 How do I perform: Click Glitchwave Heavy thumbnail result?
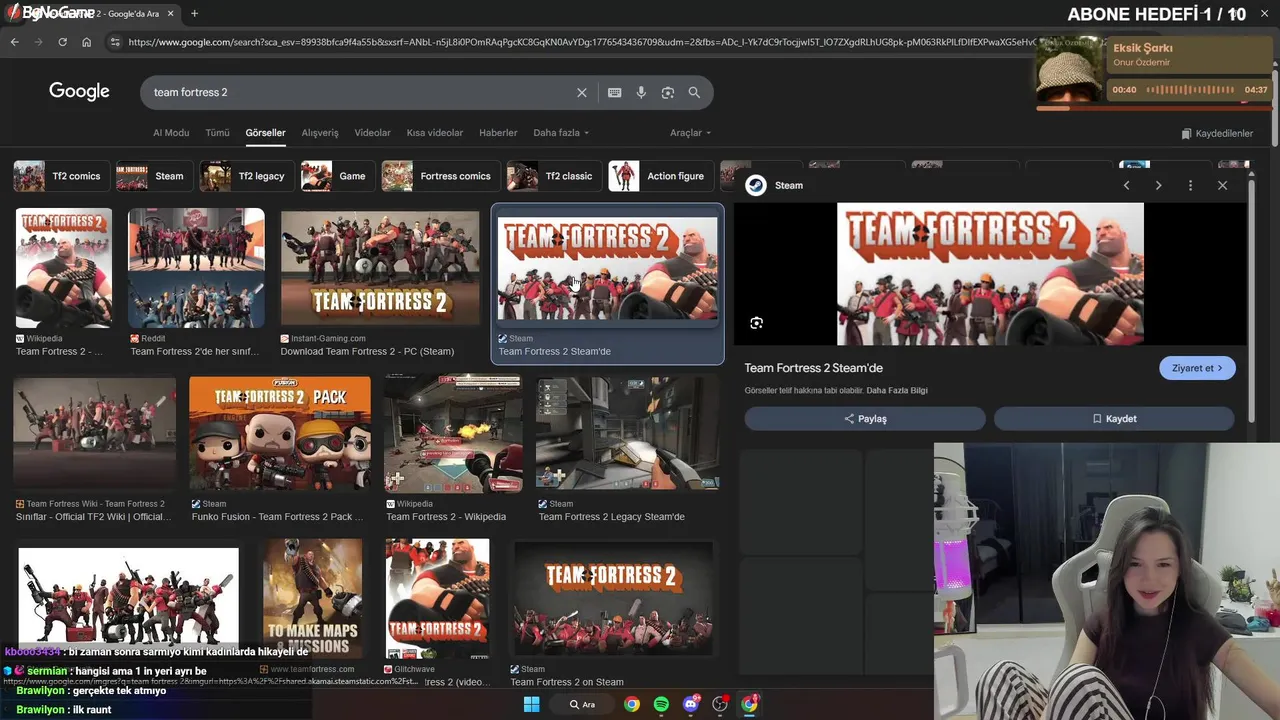click(x=438, y=598)
